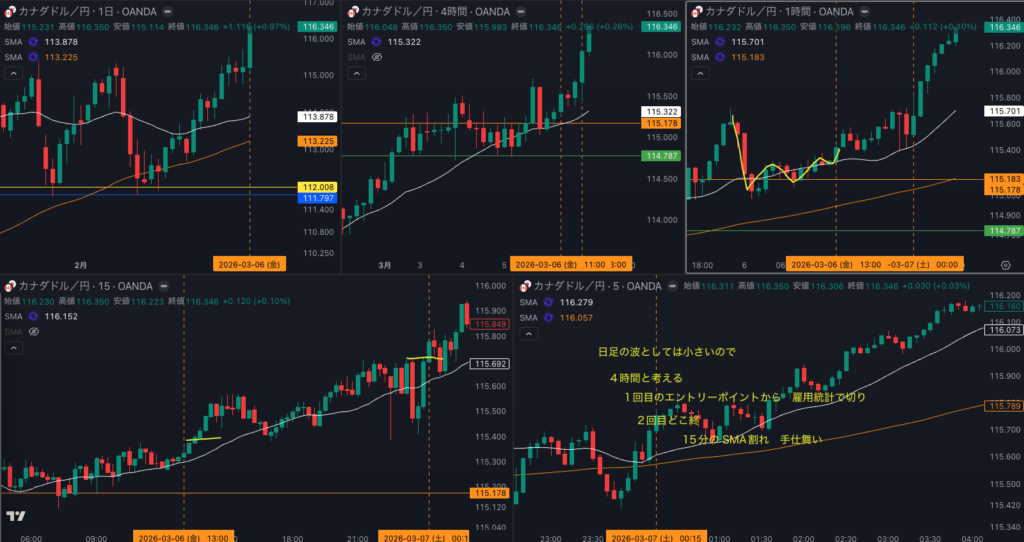Click the purple SMA 115.183 icon on 1-hour chart
The width and height of the screenshot is (1024, 542).
[x=720, y=57]
